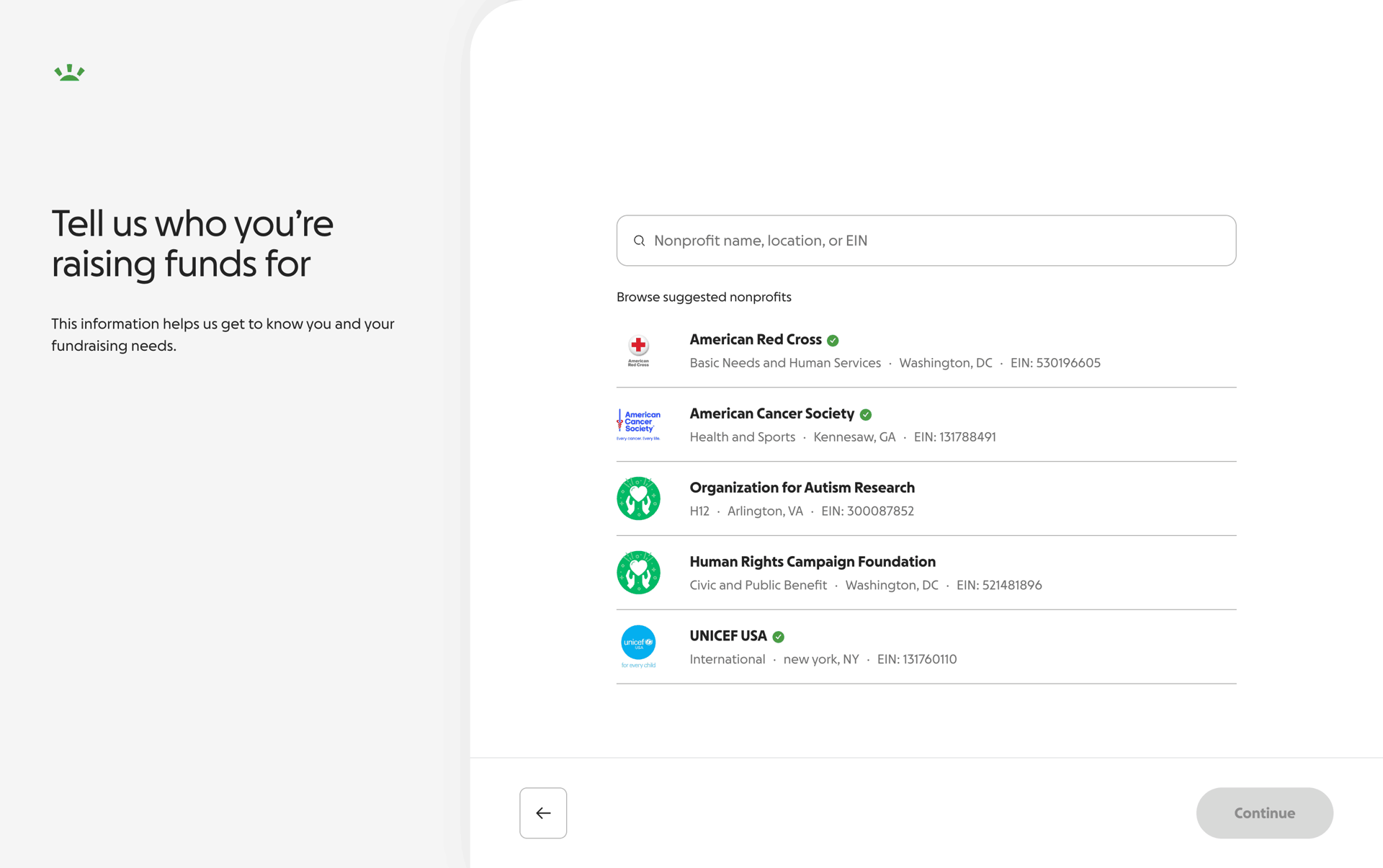Click EIN: 521481896 text

tap(999, 586)
